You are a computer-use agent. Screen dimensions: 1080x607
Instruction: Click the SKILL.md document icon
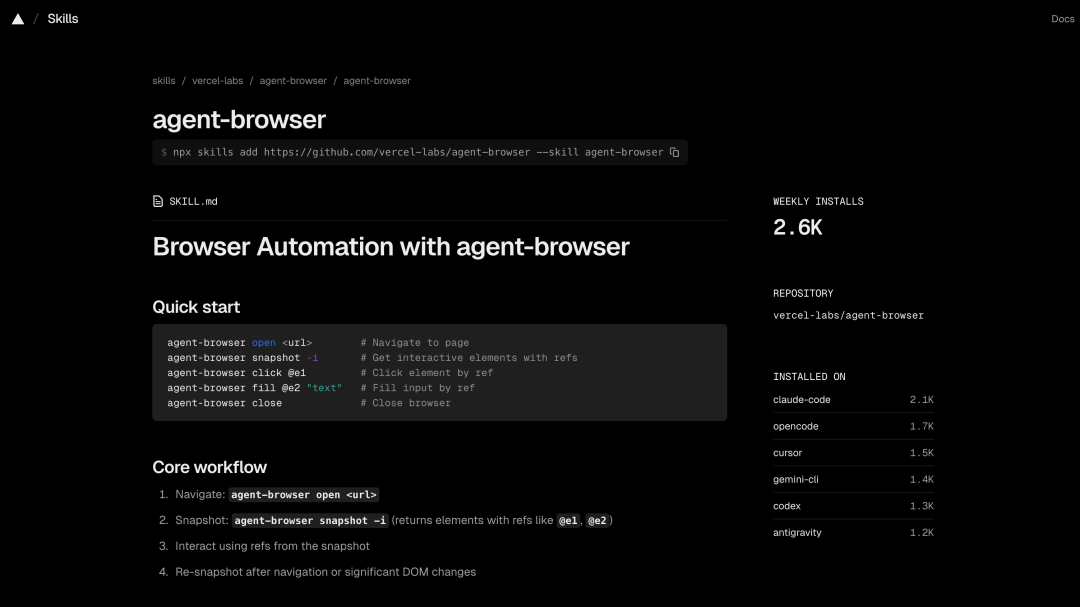tap(157, 201)
